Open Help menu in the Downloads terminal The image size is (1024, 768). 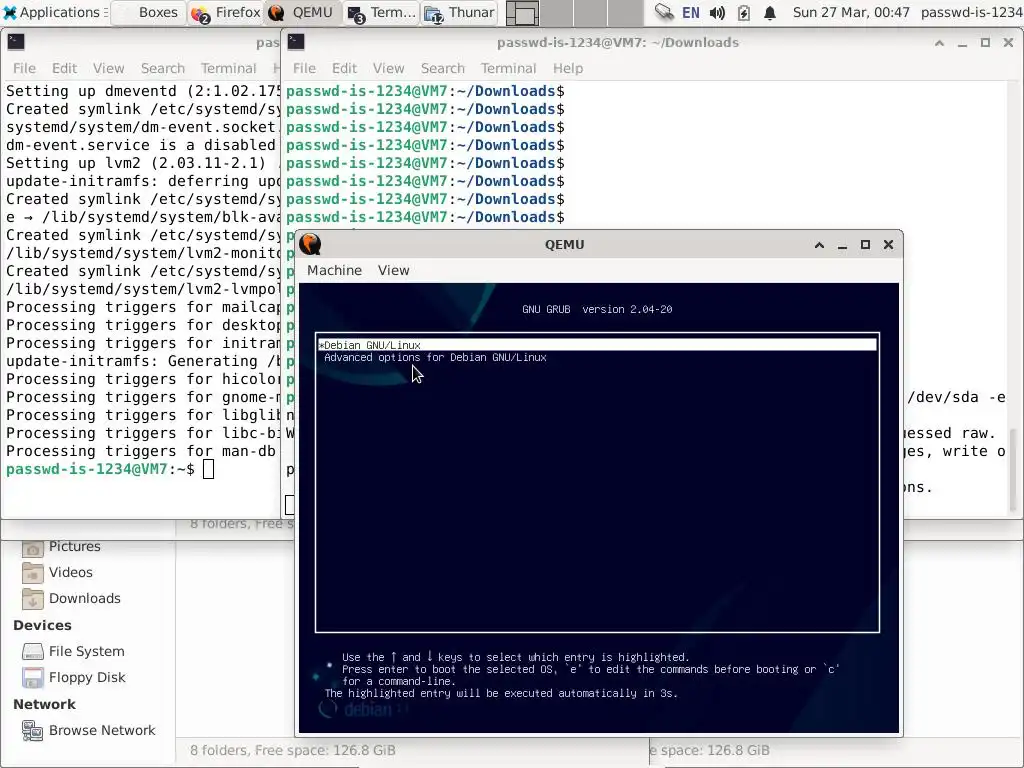coord(568,68)
